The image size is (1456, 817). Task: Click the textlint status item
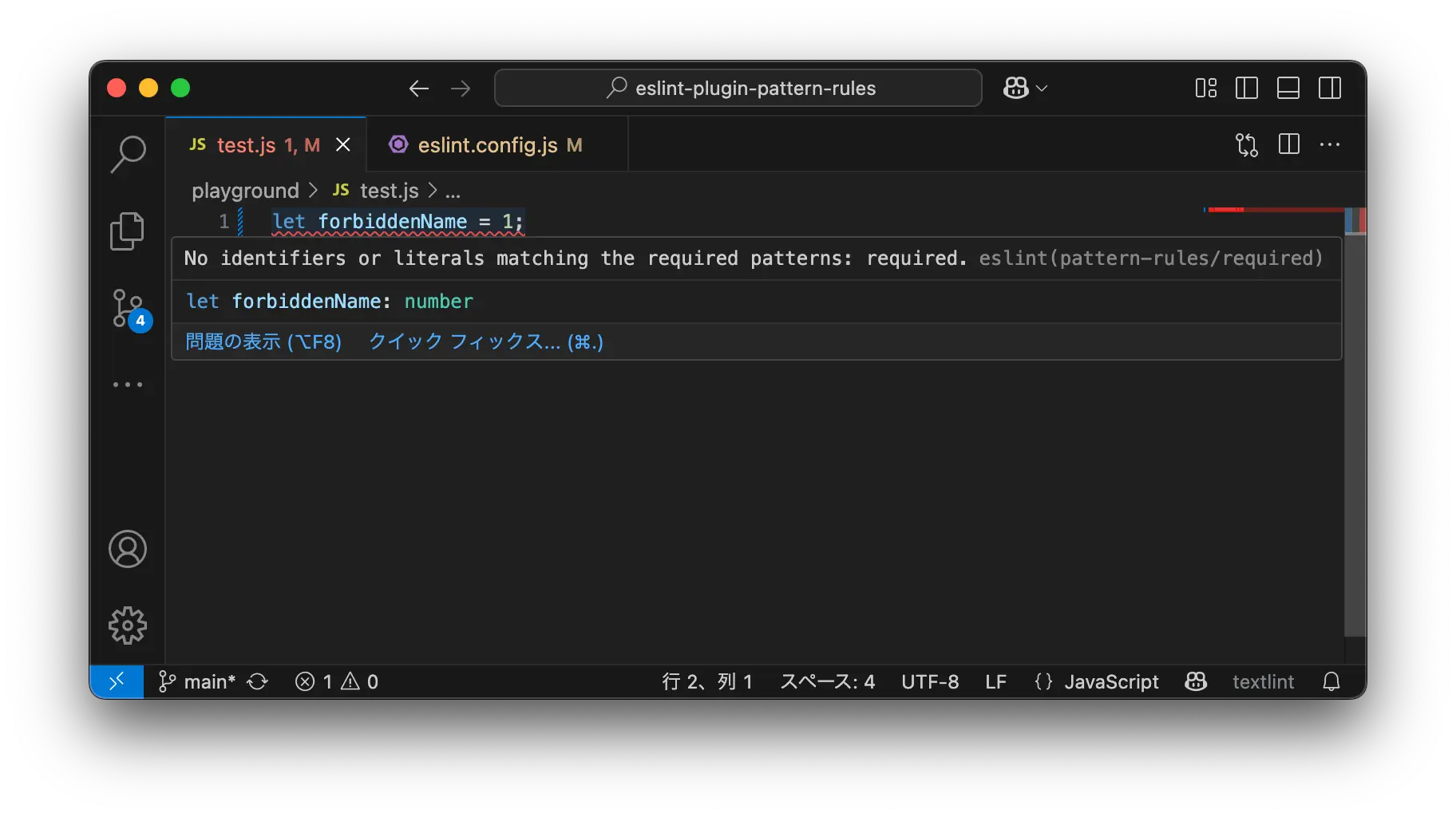pos(1263,681)
